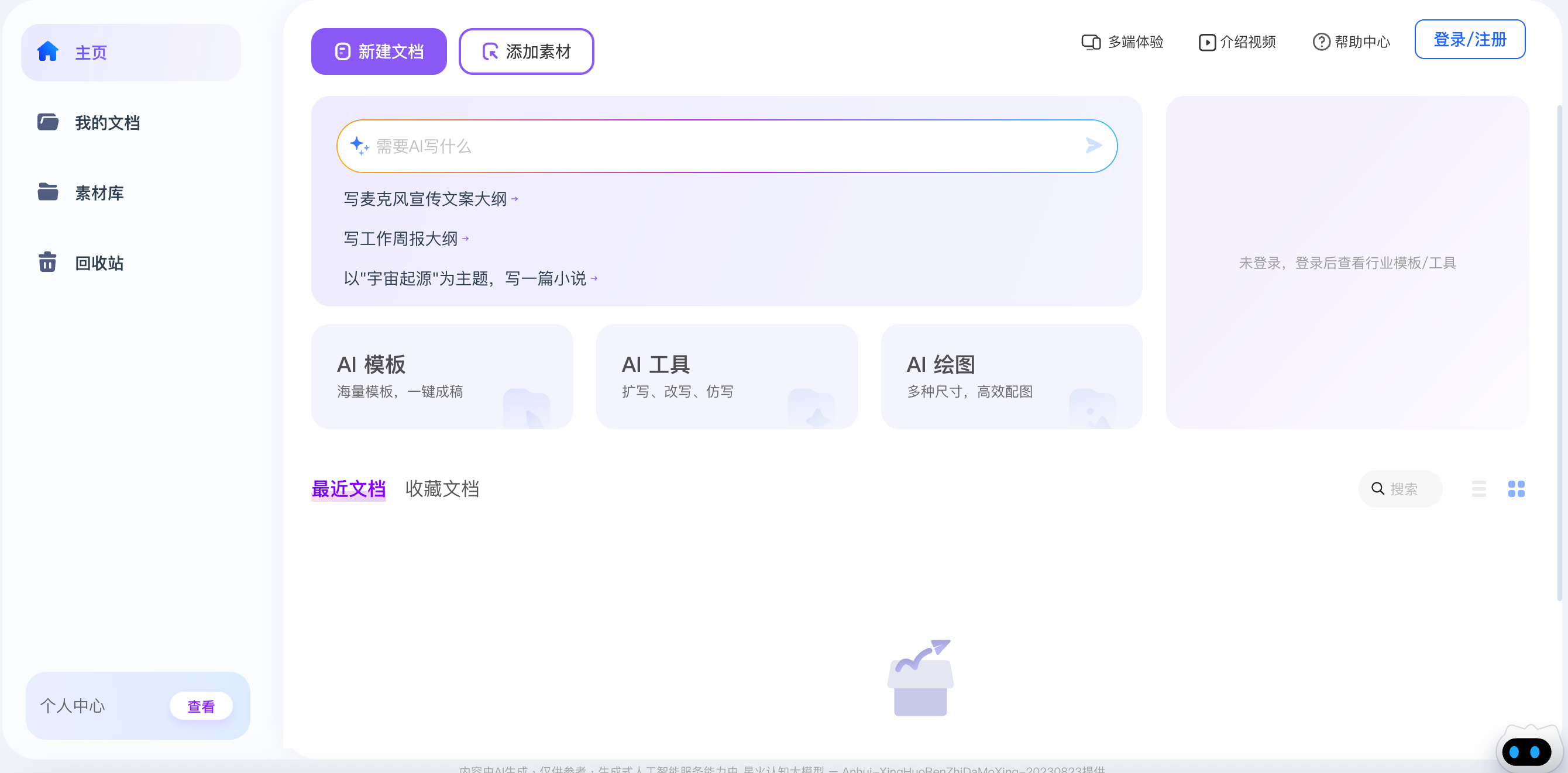The width and height of the screenshot is (1568, 773).
Task: Open the 素材库 material library icon
Action: (47, 192)
